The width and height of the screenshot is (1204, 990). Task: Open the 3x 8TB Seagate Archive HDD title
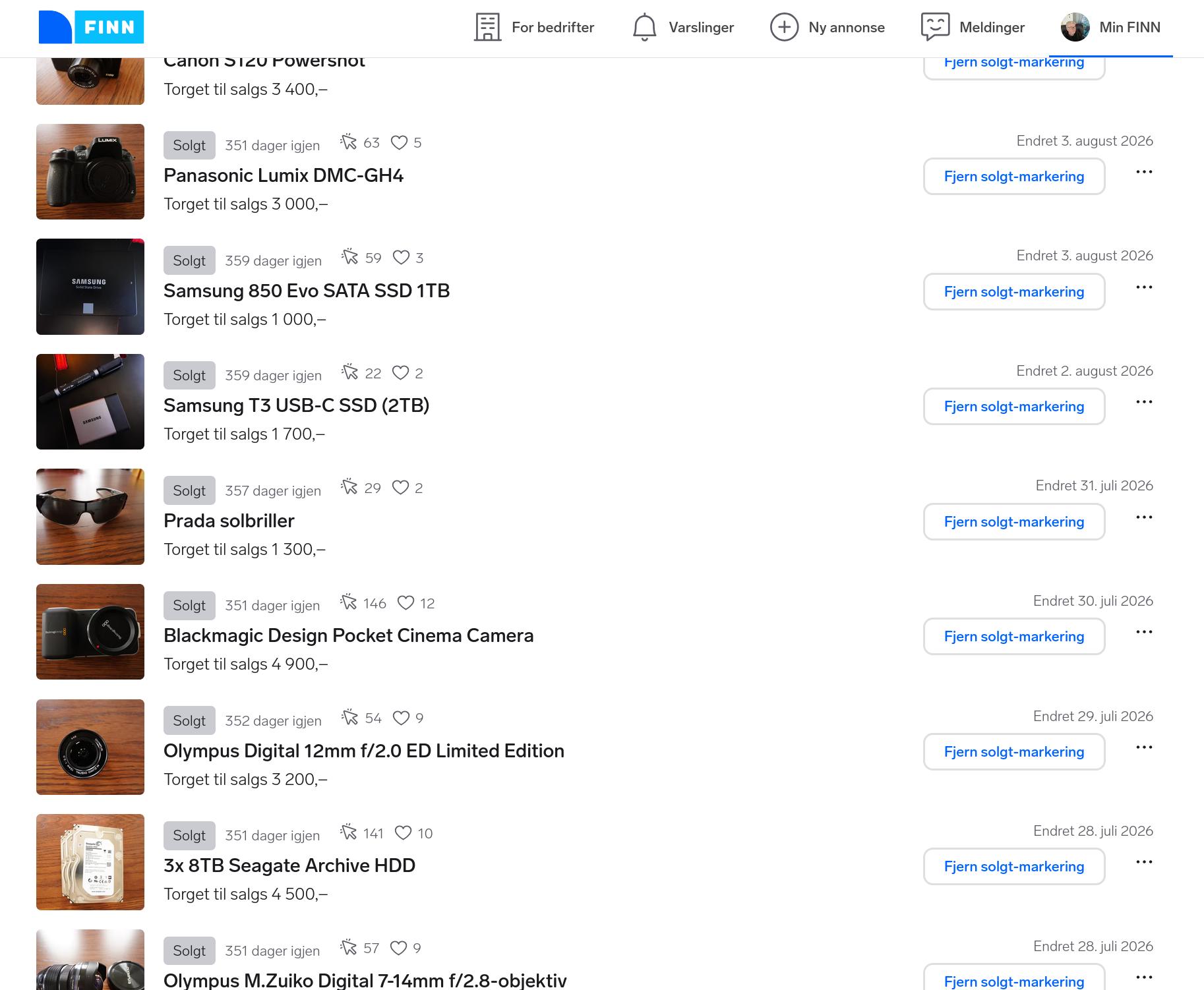coord(289,865)
